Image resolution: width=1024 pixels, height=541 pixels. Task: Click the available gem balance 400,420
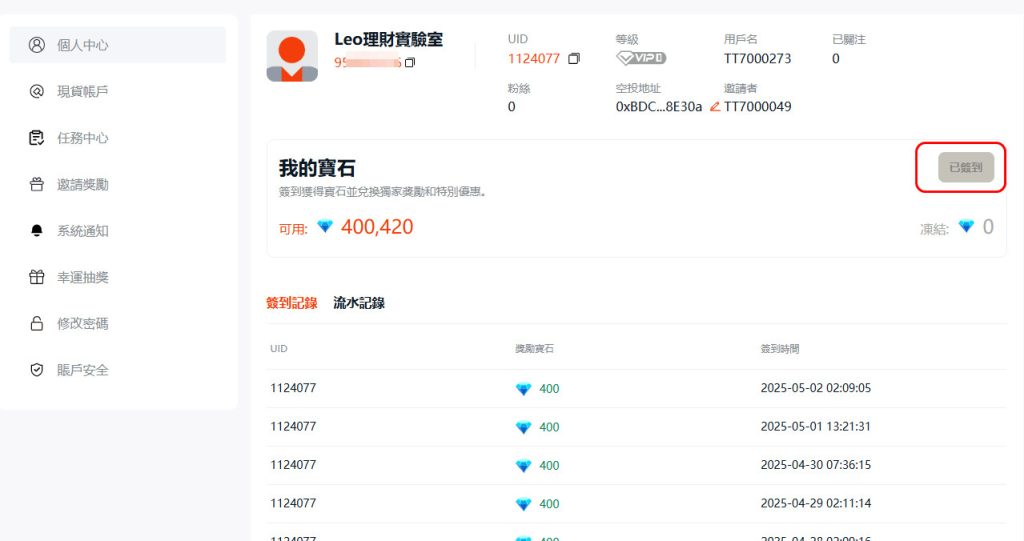(377, 227)
